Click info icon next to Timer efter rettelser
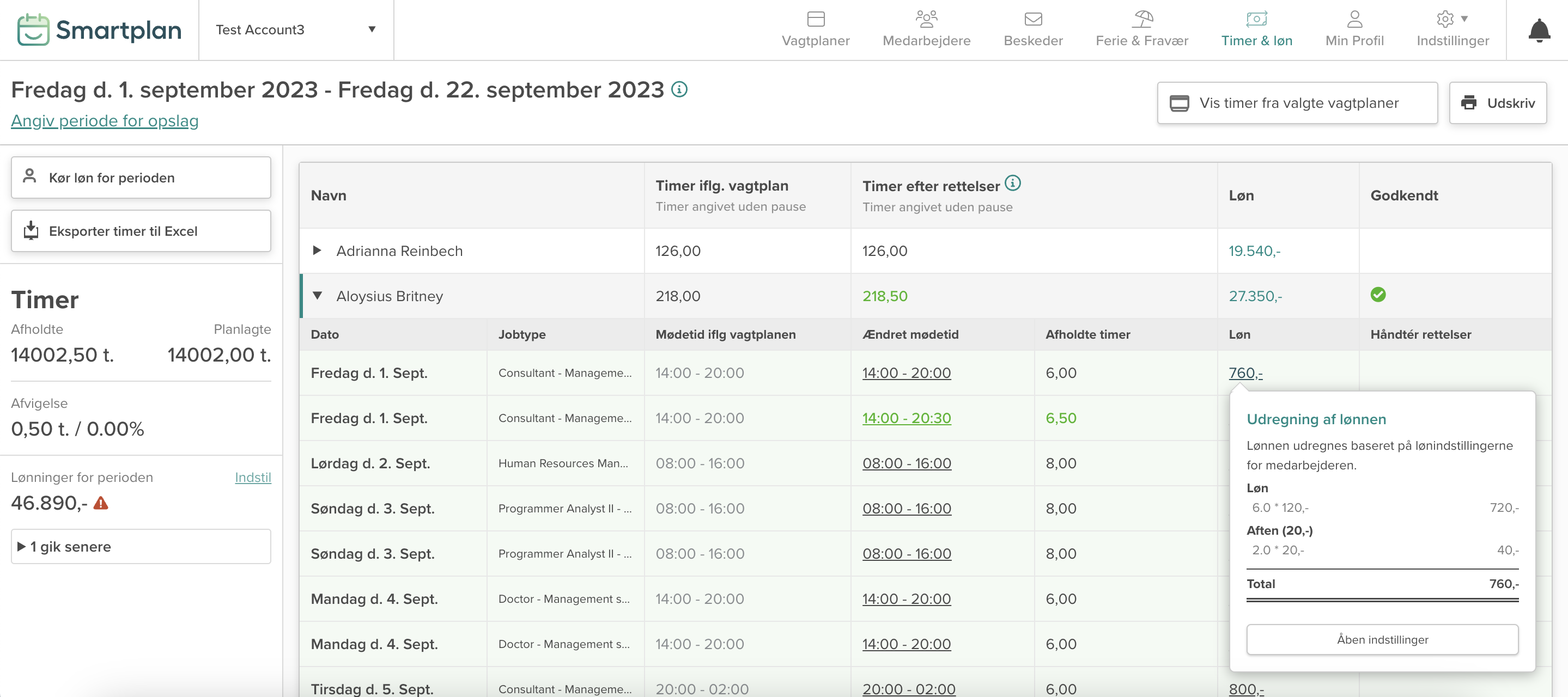This screenshot has height=697, width=1568. coord(1013,183)
